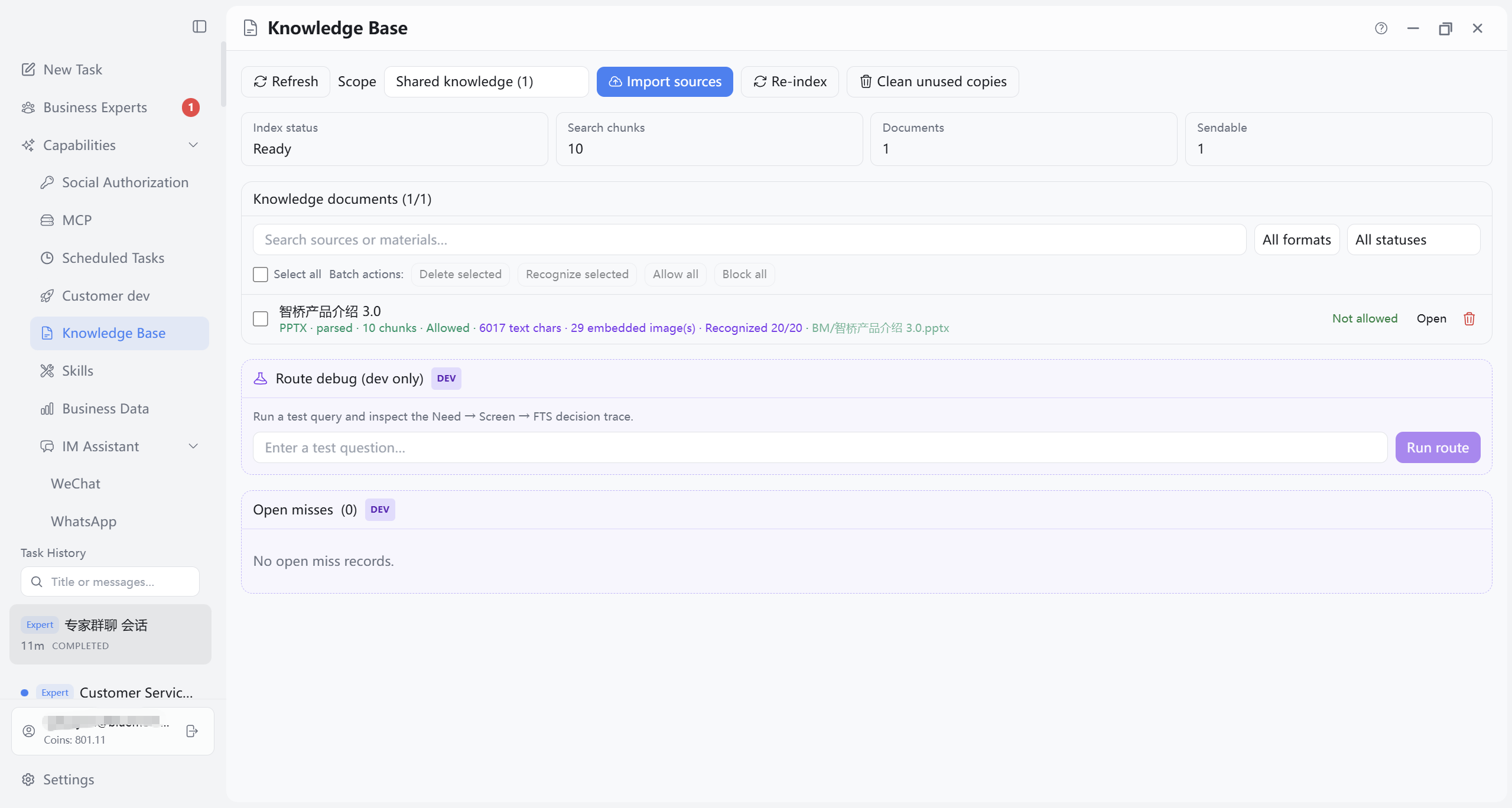Delete document via red trash icon

pyautogui.click(x=1469, y=319)
